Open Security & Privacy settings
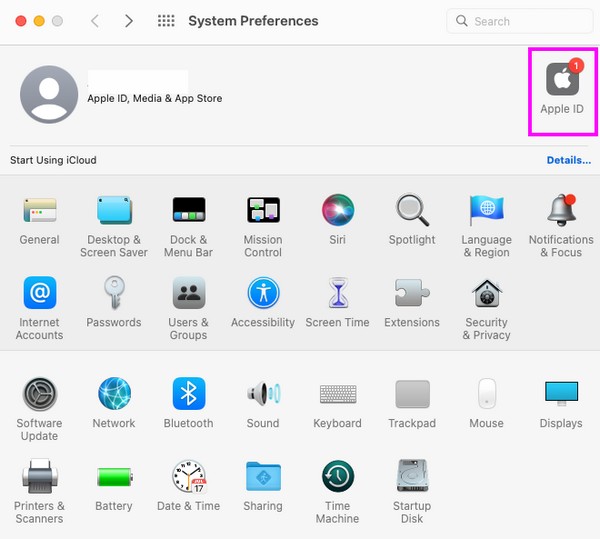 coord(487,293)
